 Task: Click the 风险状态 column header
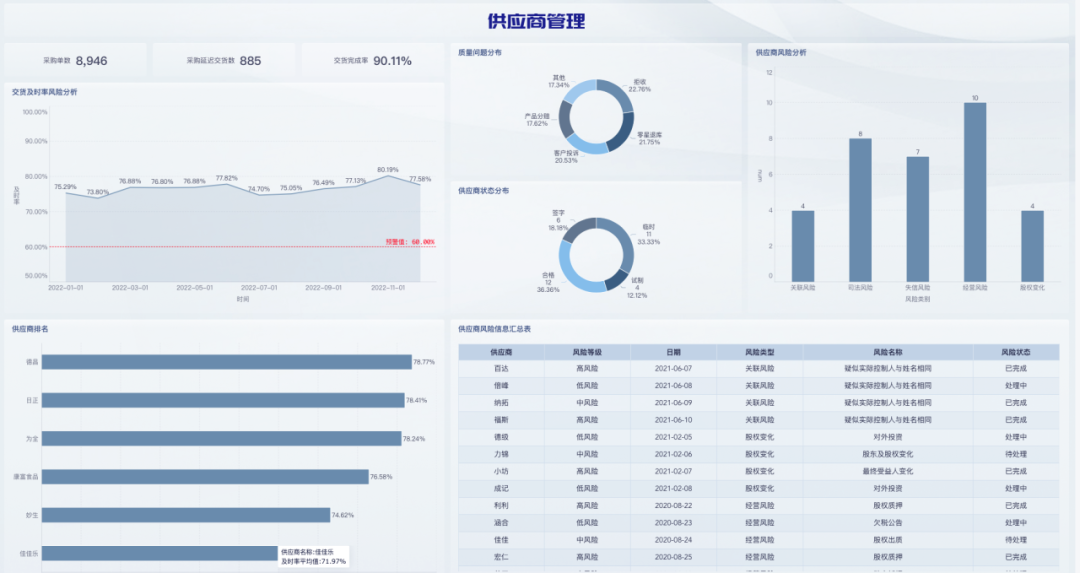1015,352
